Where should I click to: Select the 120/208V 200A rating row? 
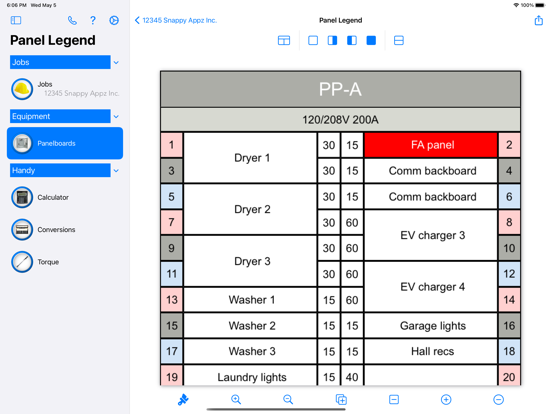[x=340, y=120]
